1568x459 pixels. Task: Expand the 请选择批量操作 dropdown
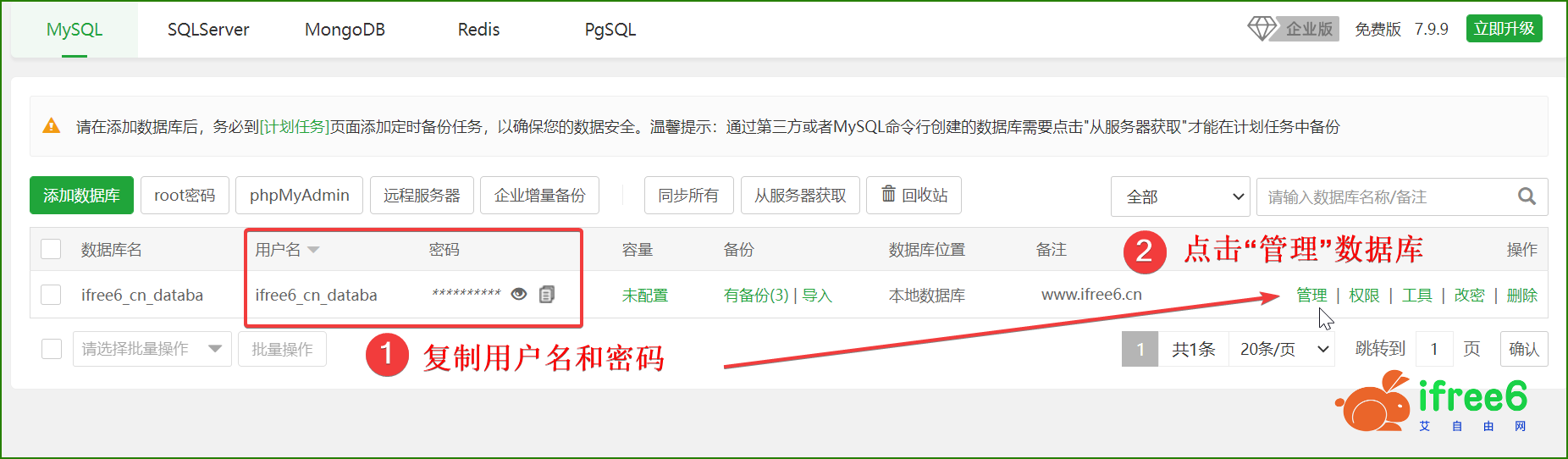(x=152, y=349)
